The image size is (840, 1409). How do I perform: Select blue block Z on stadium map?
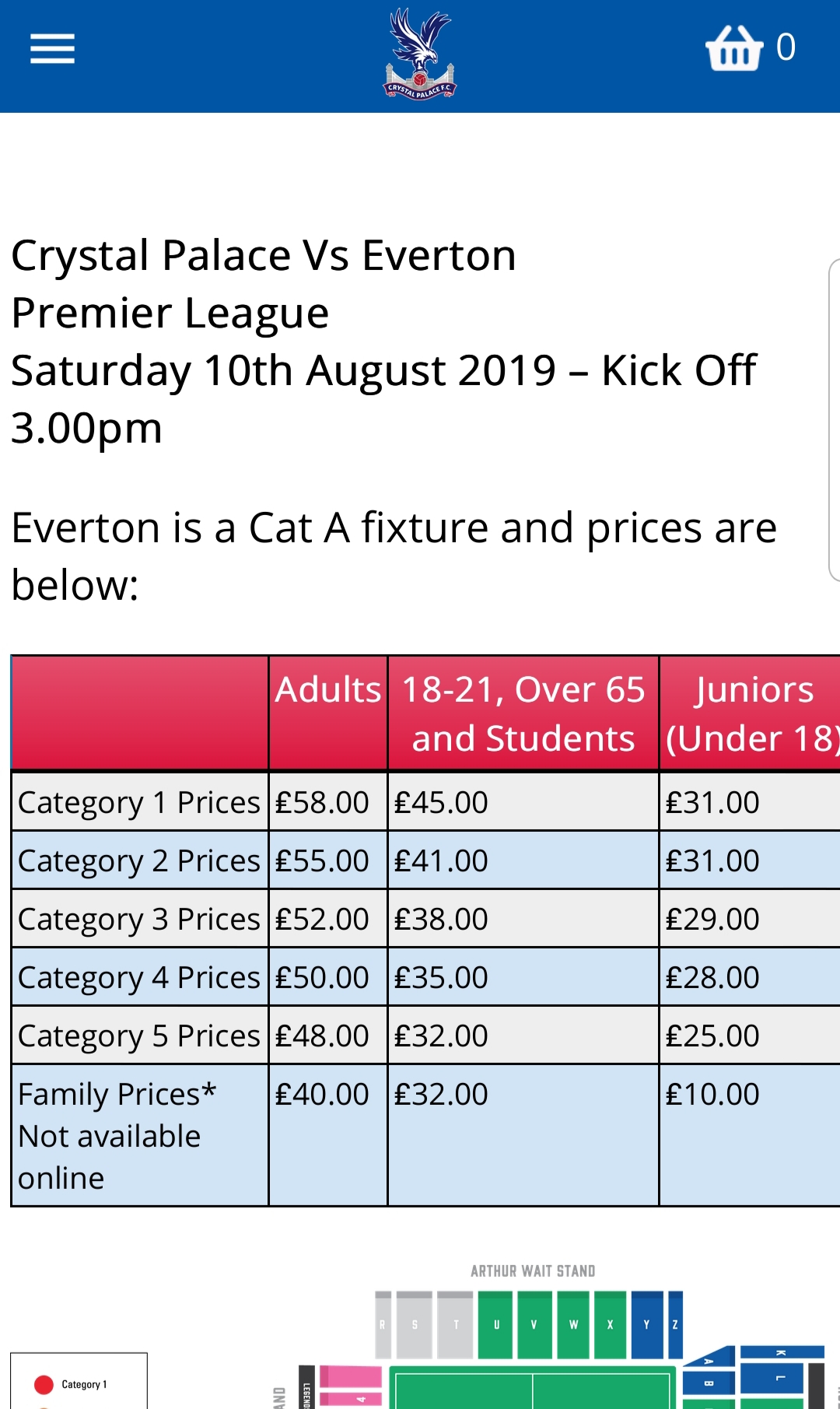675,1324
